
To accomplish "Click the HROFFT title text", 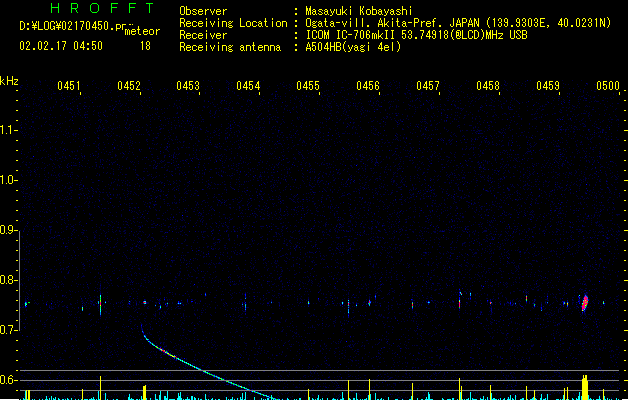I will click(102, 8).
